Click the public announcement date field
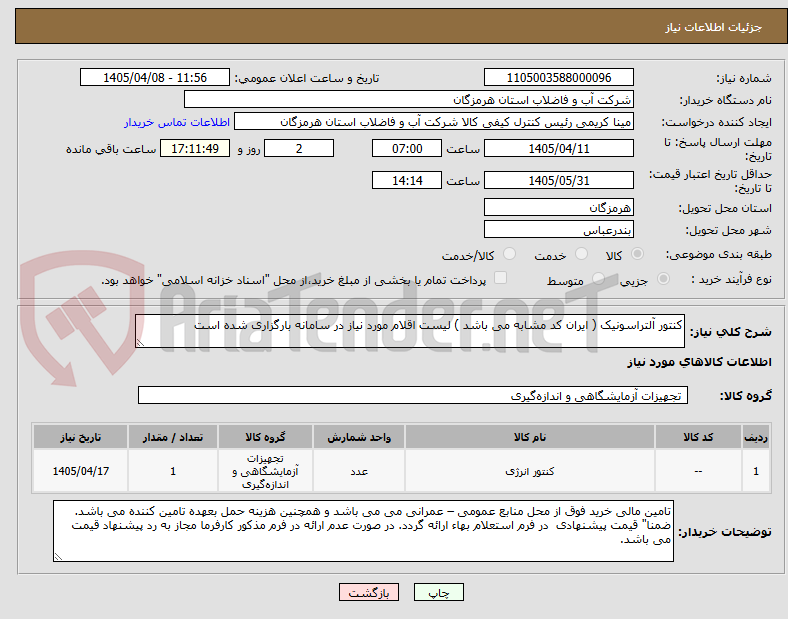Viewport: 788px width, 619px height. pos(155,77)
